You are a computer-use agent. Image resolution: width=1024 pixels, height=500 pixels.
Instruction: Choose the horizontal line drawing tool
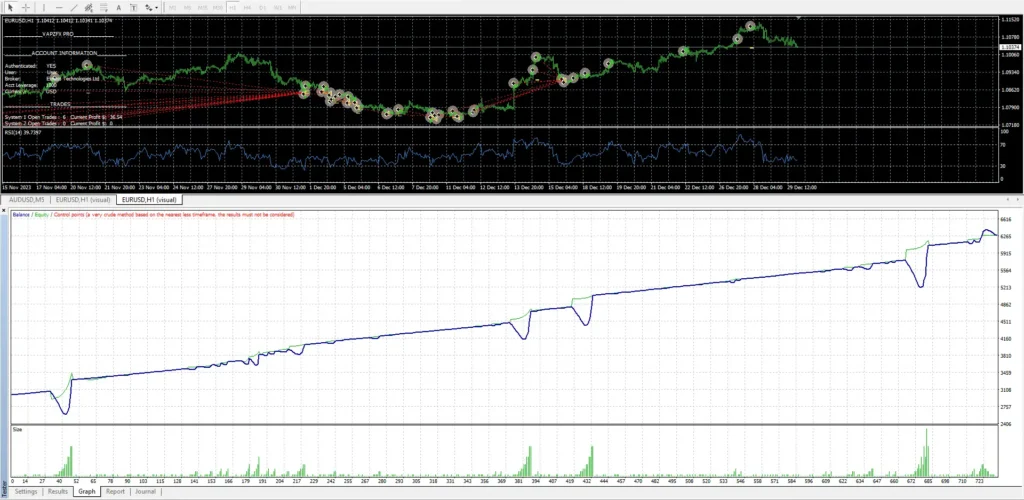(59, 7)
